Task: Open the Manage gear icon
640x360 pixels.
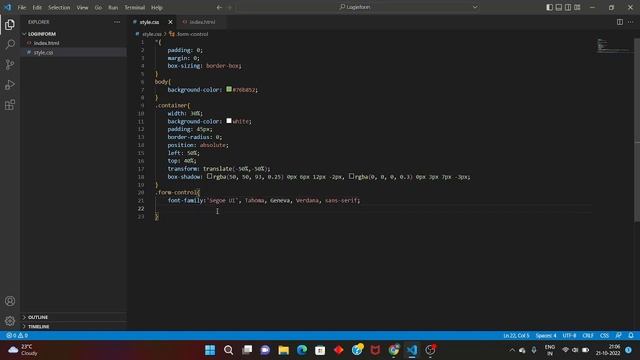Action: click(x=10, y=321)
